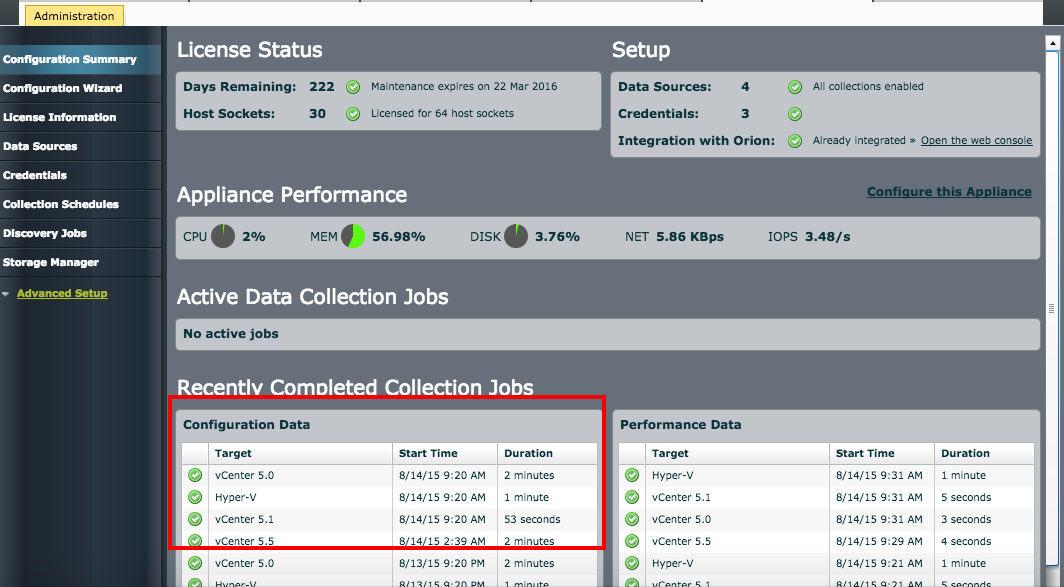Click the vertical scrollbar grip

(1052, 308)
